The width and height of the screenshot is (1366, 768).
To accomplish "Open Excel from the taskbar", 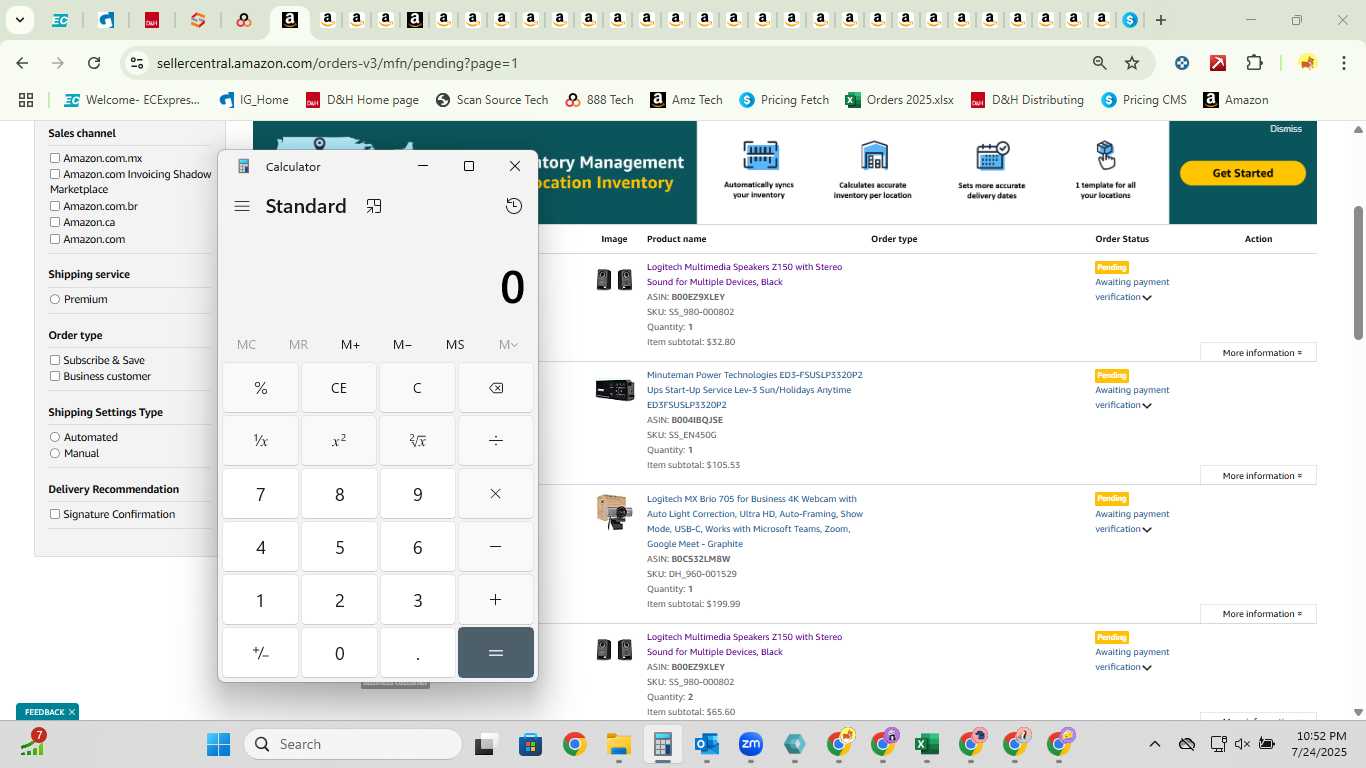I will click(x=926, y=744).
